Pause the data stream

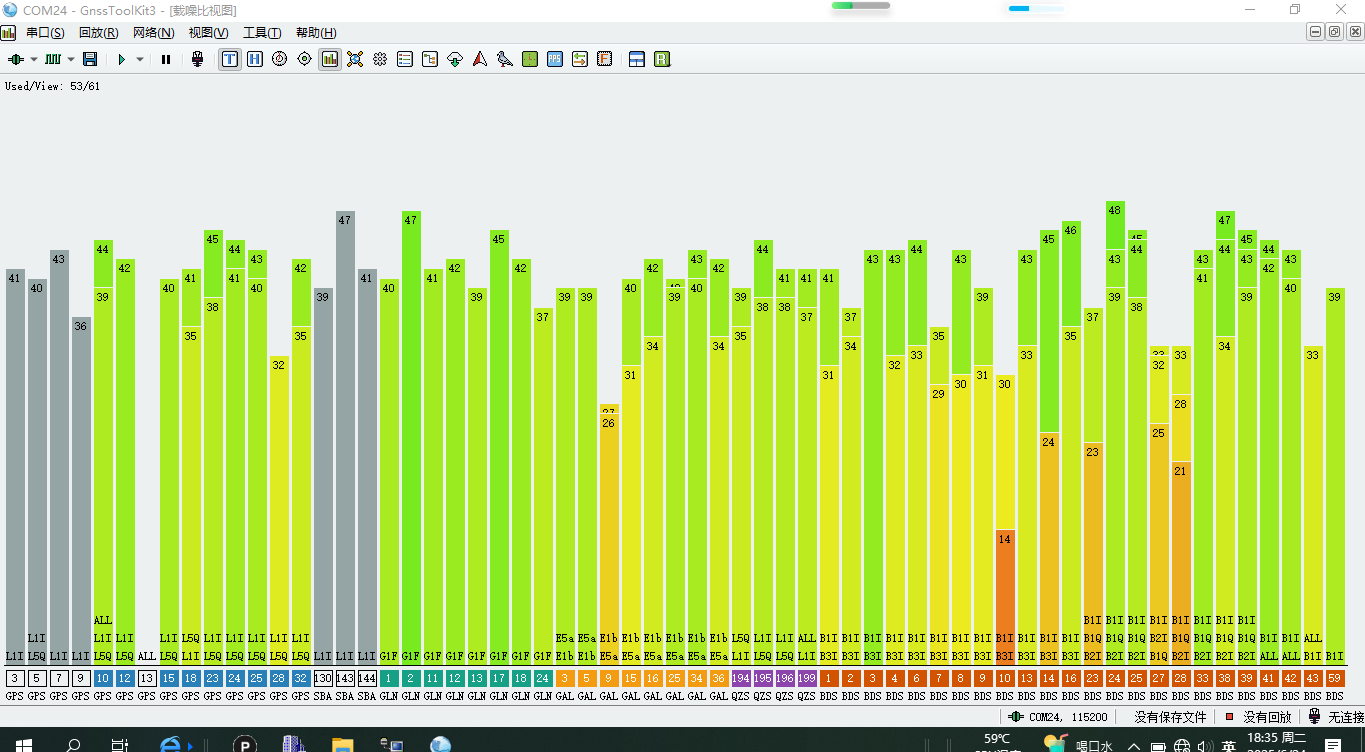point(166,59)
